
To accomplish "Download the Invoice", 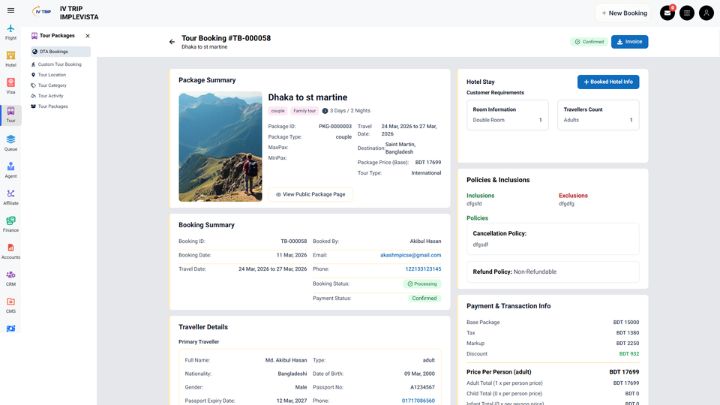I will (629, 42).
